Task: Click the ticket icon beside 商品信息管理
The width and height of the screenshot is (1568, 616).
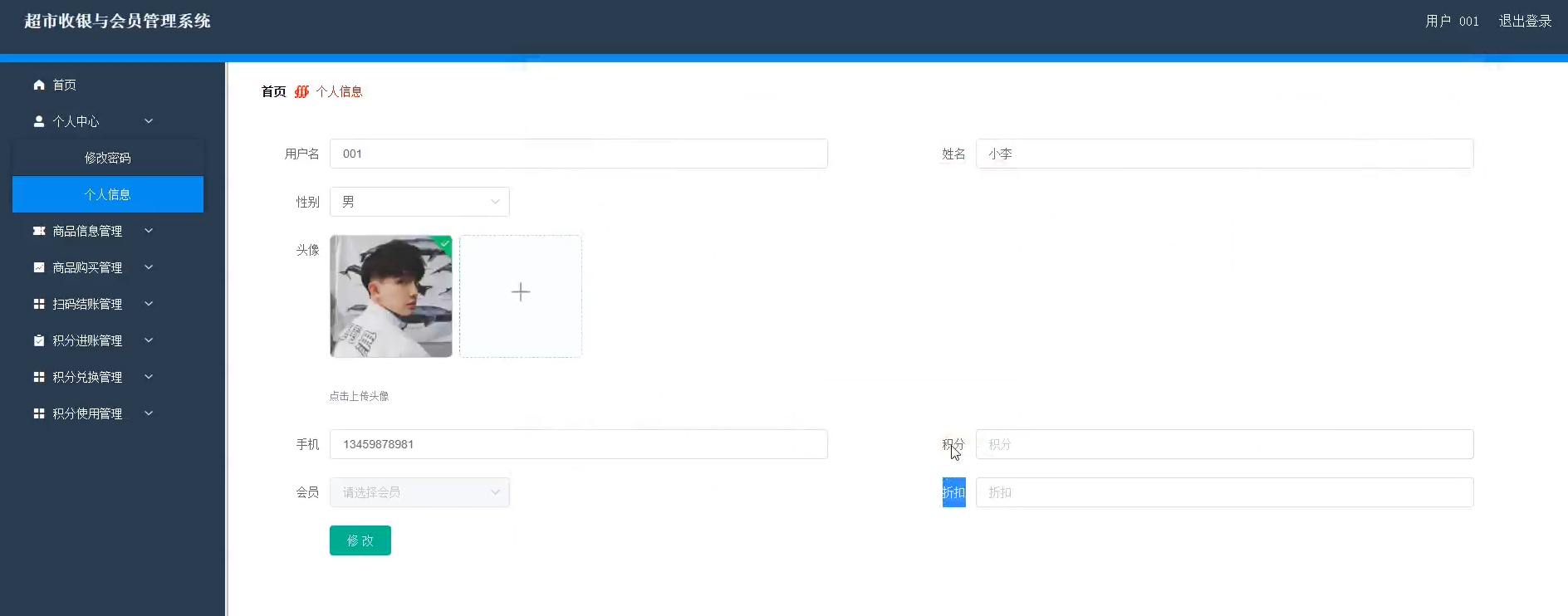Action: [39, 231]
